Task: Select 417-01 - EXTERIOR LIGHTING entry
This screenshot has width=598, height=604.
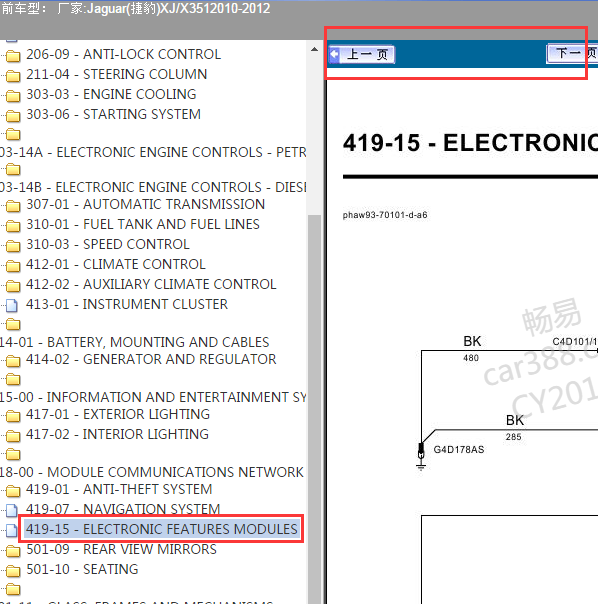Action: [118, 414]
